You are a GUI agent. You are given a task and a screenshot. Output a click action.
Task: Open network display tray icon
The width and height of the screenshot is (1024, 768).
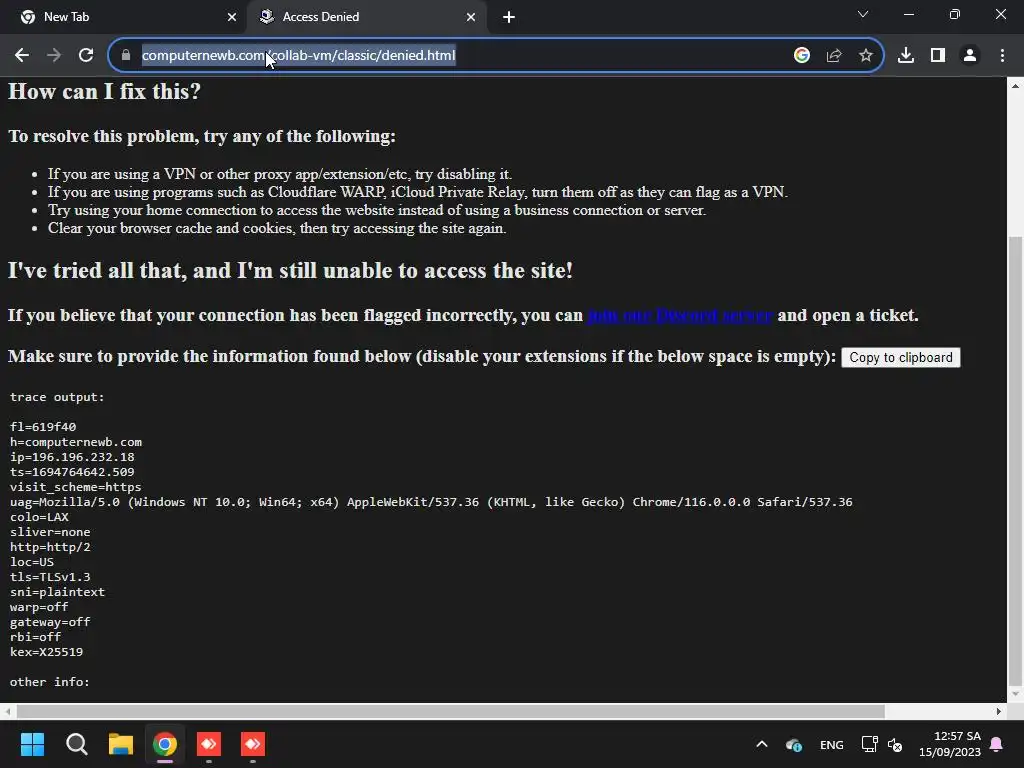tap(869, 744)
